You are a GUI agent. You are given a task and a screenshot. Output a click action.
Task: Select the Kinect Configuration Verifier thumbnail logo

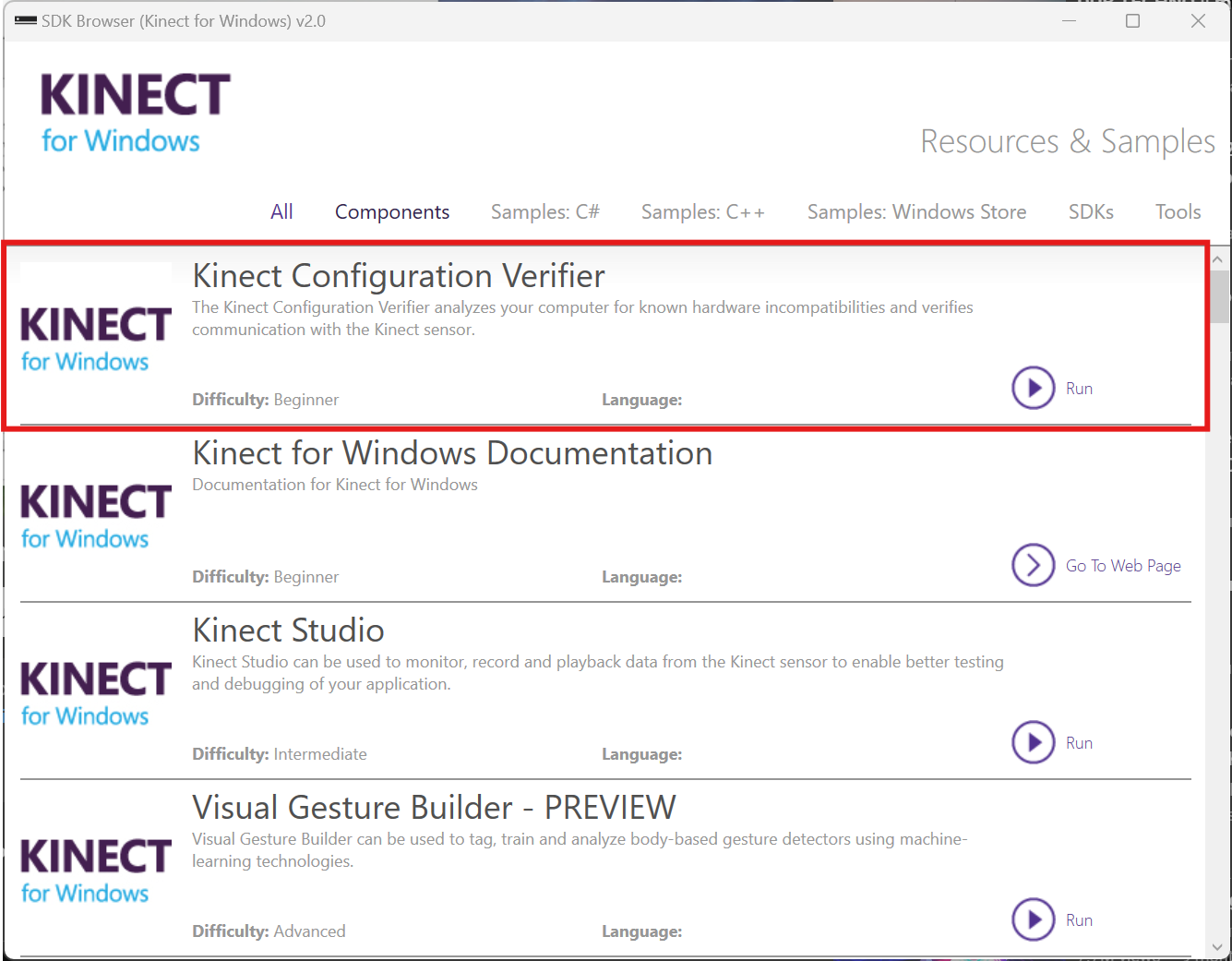[96, 339]
